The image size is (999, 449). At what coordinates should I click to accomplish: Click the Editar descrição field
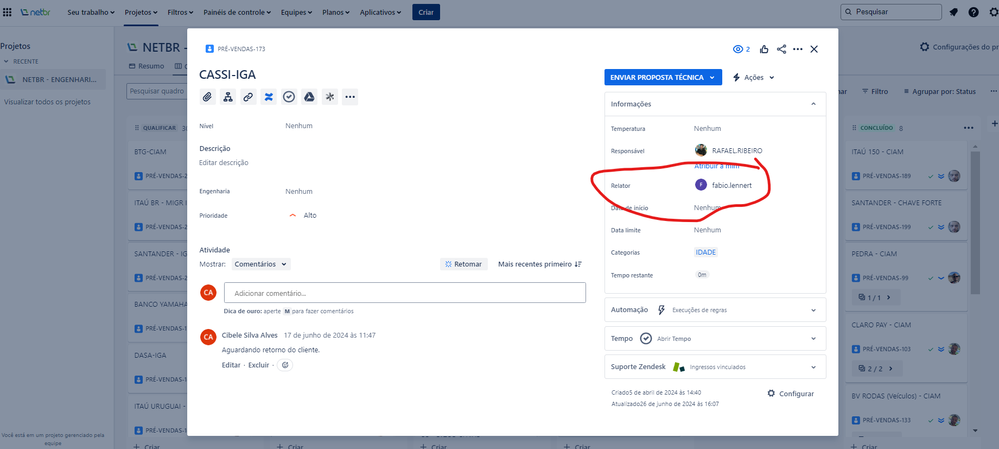[x=224, y=162]
